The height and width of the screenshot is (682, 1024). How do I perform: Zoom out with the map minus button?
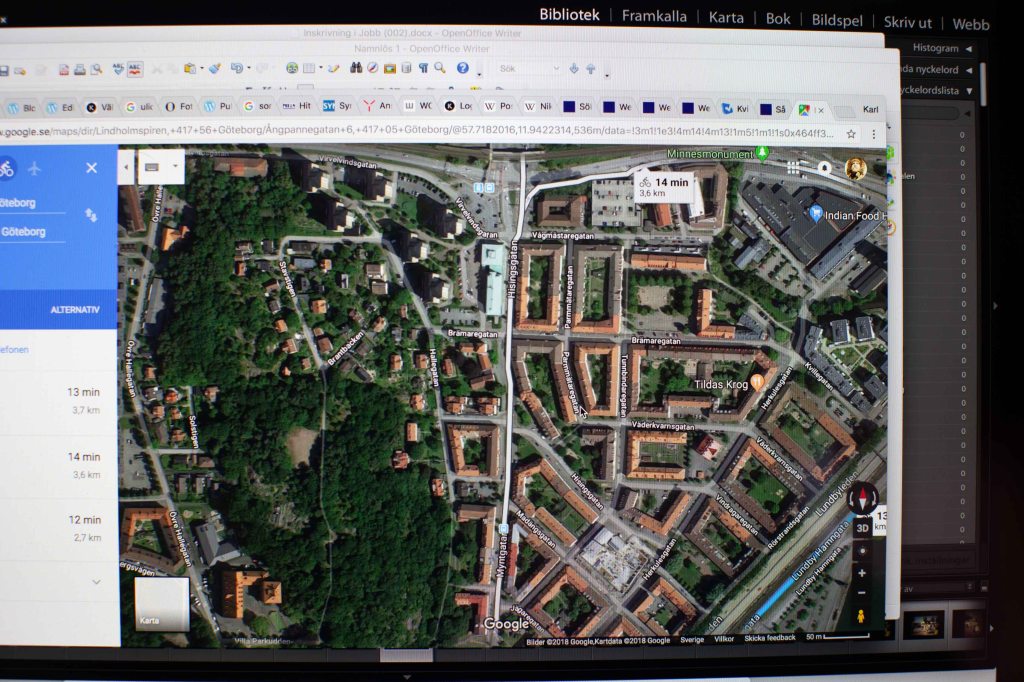click(861, 593)
